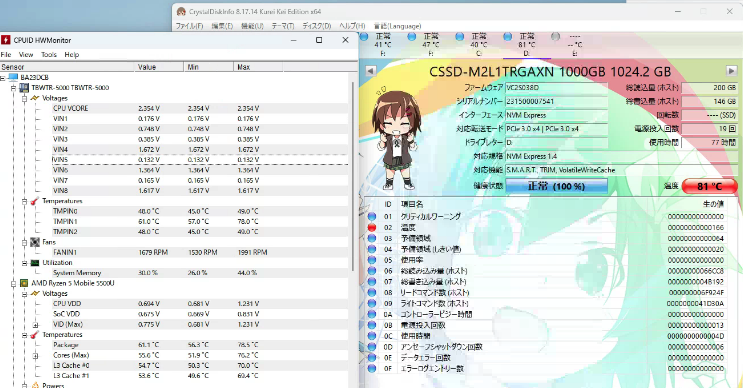
Task: Expand the VID (Max) voltage entry
Action: point(36,325)
